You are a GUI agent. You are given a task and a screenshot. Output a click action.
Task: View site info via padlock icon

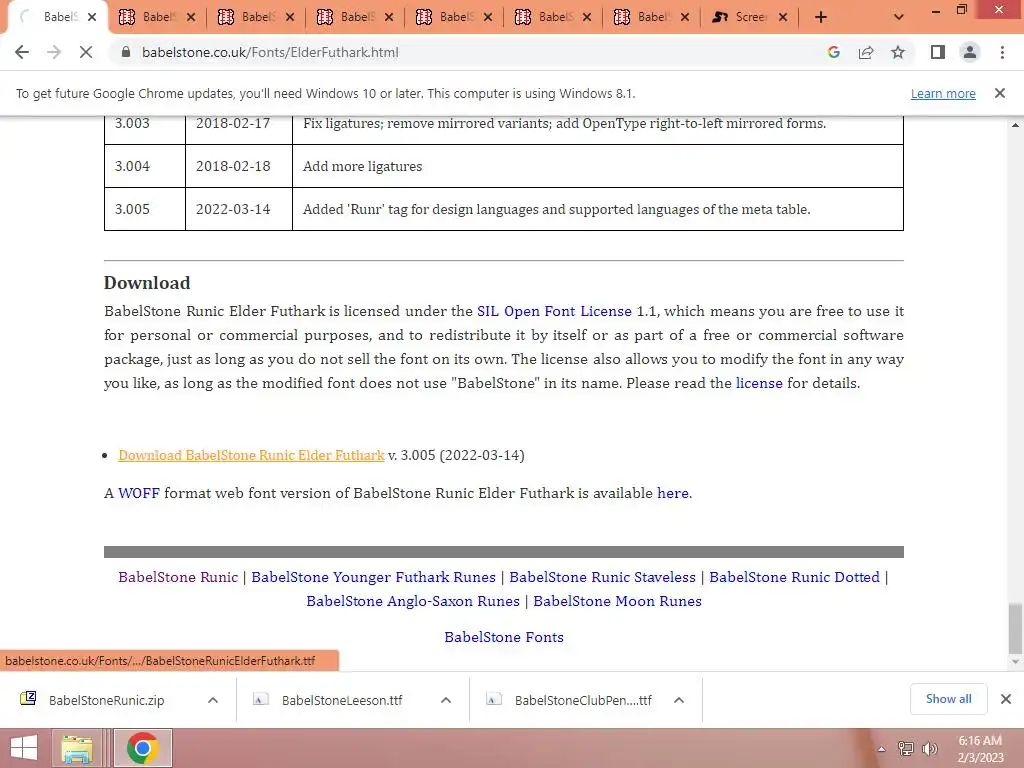point(126,52)
